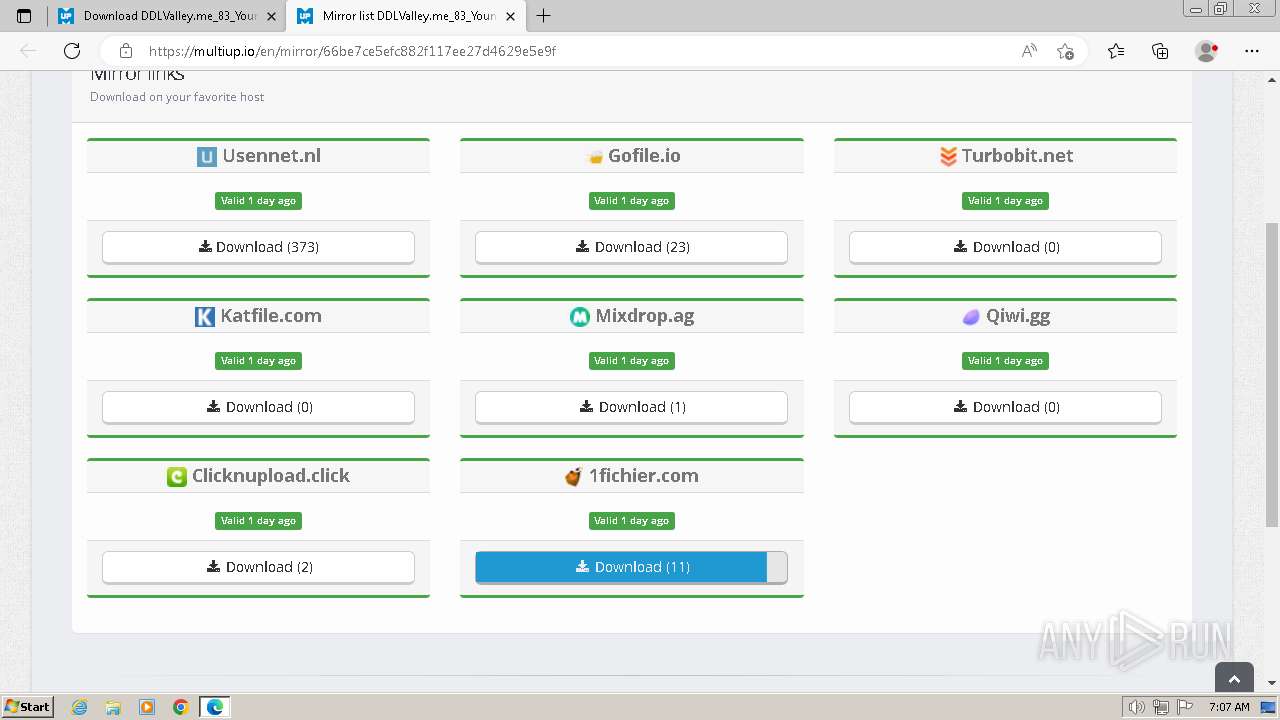Open File Explorer from taskbar
1280x720 pixels.
click(x=113, y=707)
